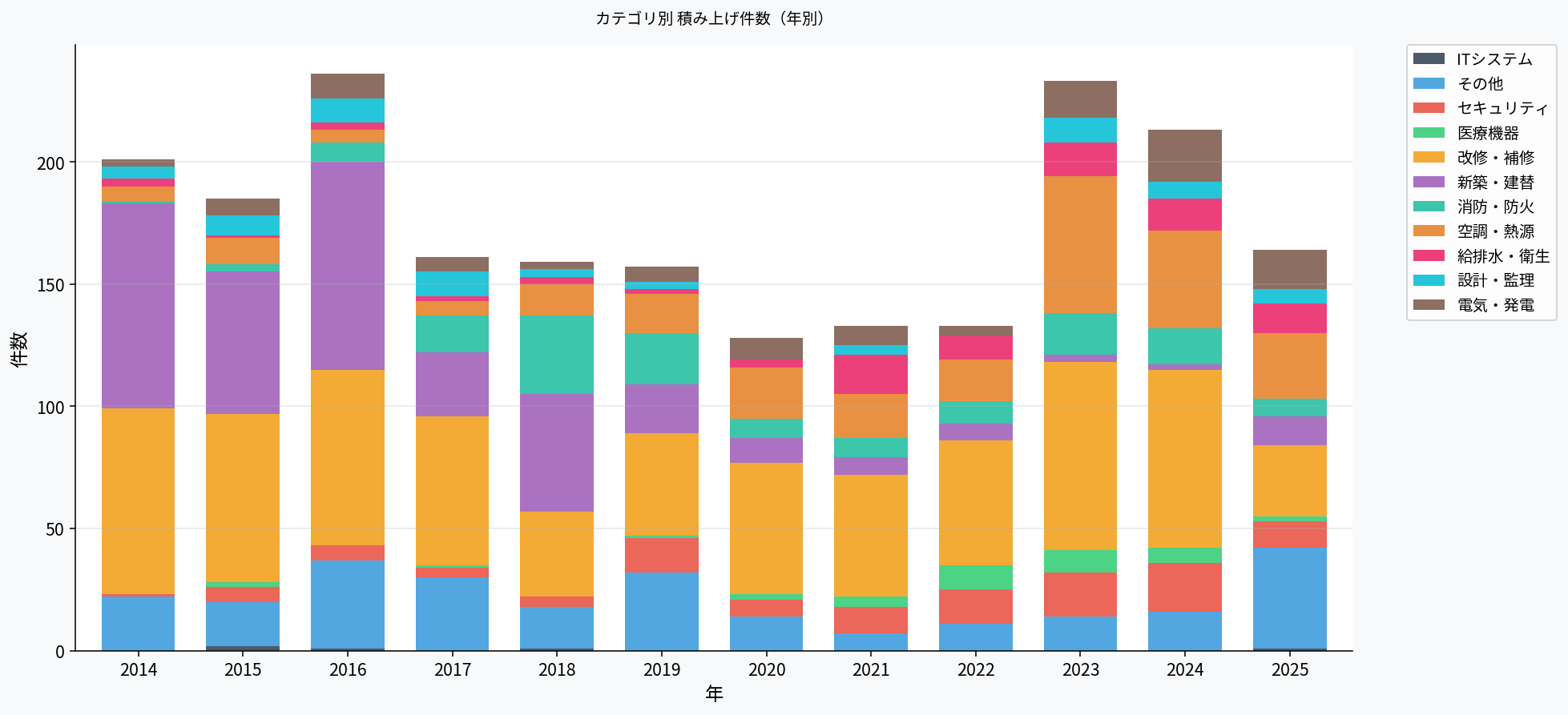Click the y-axis label 件数
Viewport: 1568px width, 715px height.
coord(19,348)
